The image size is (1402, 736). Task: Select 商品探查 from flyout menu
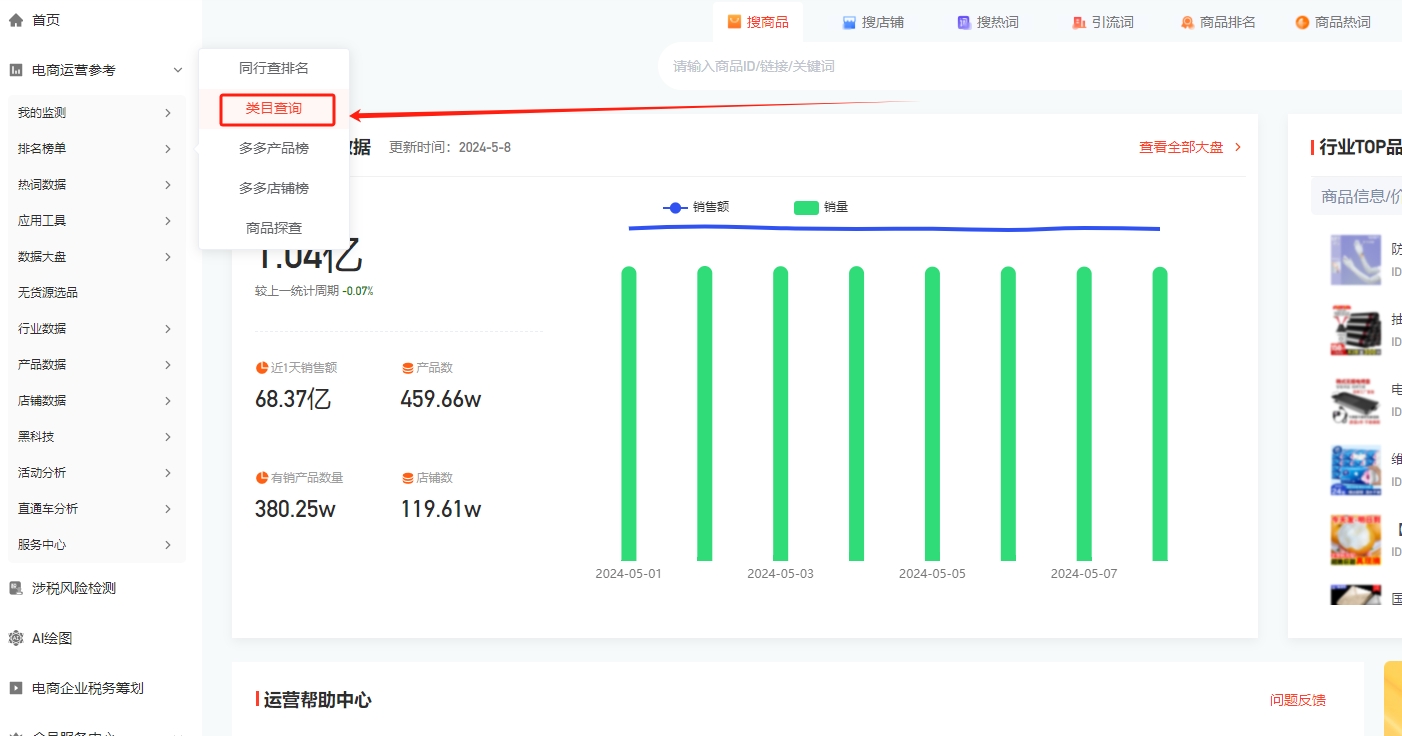tap(274, 228)
